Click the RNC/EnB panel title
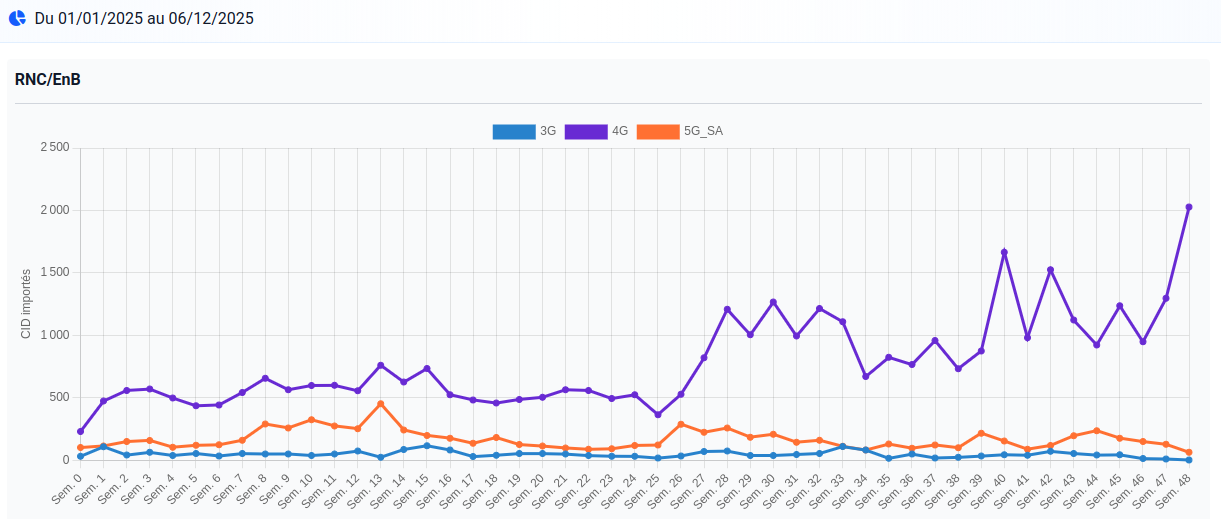 point(48,80)
